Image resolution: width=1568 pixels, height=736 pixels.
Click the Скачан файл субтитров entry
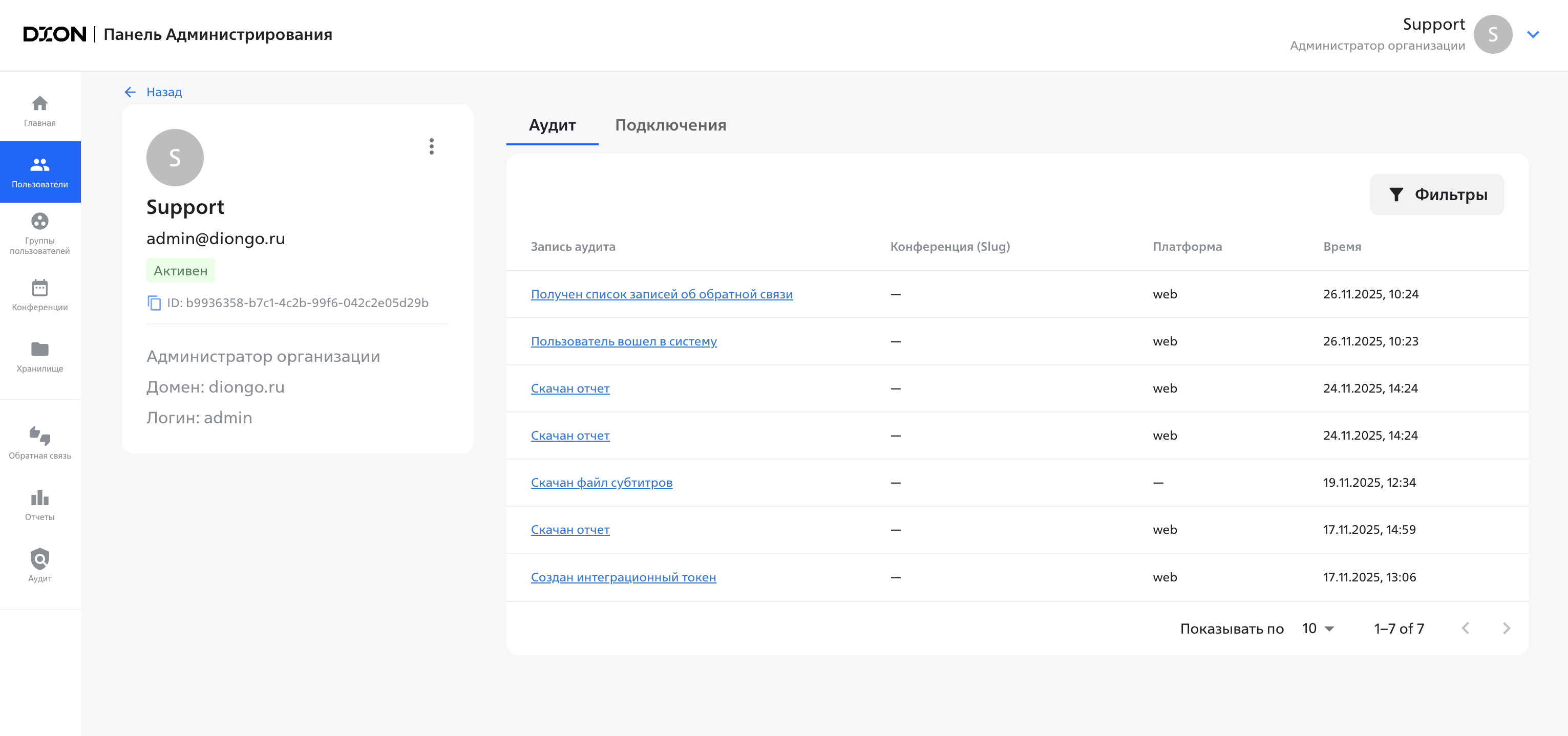click(x=601, y=482)
